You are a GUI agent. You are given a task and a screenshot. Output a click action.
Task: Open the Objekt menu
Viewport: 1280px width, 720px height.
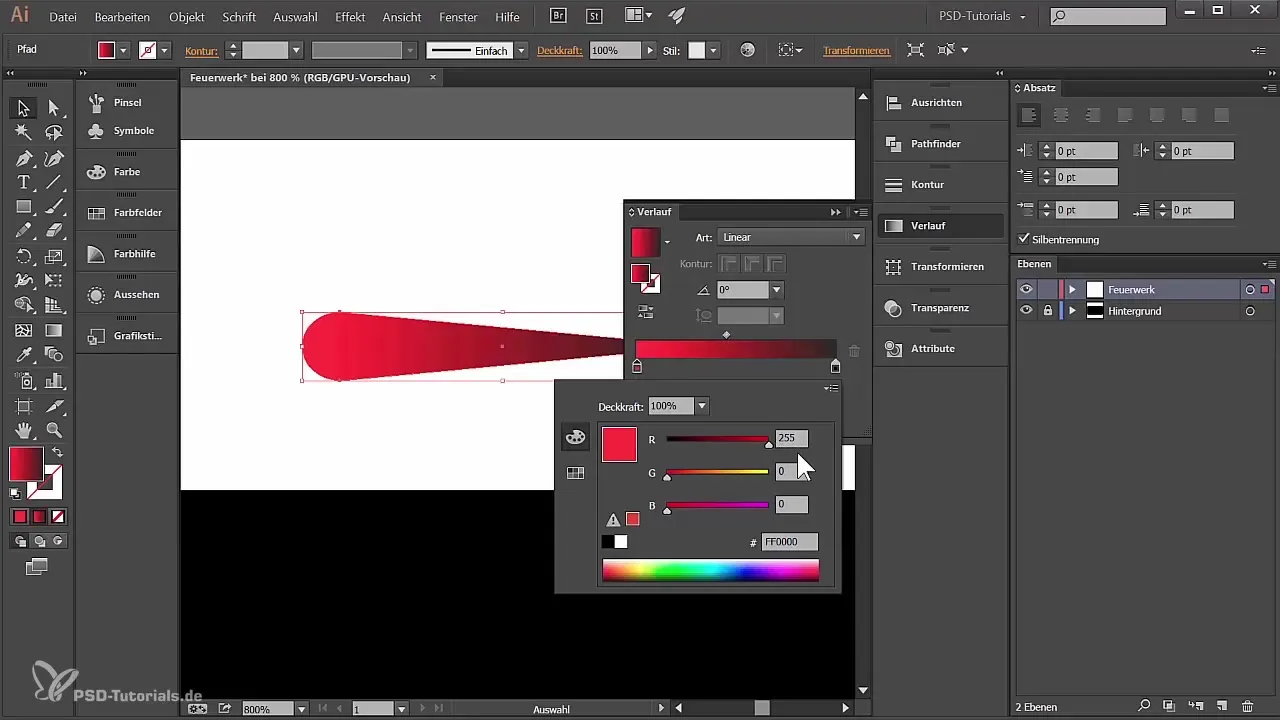(187, 17)
